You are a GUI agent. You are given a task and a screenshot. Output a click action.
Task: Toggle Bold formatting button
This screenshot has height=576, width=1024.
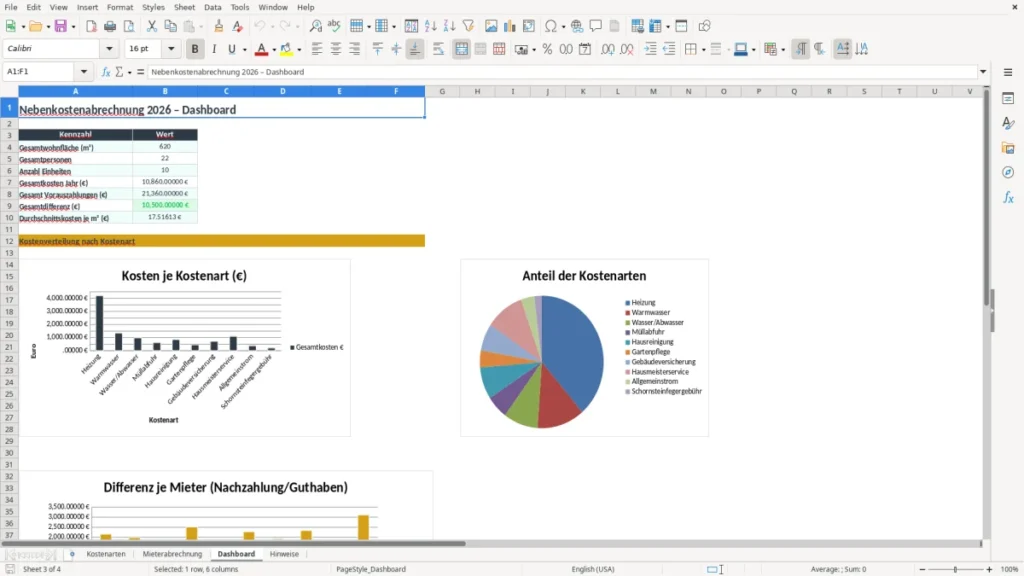(195, 49)
